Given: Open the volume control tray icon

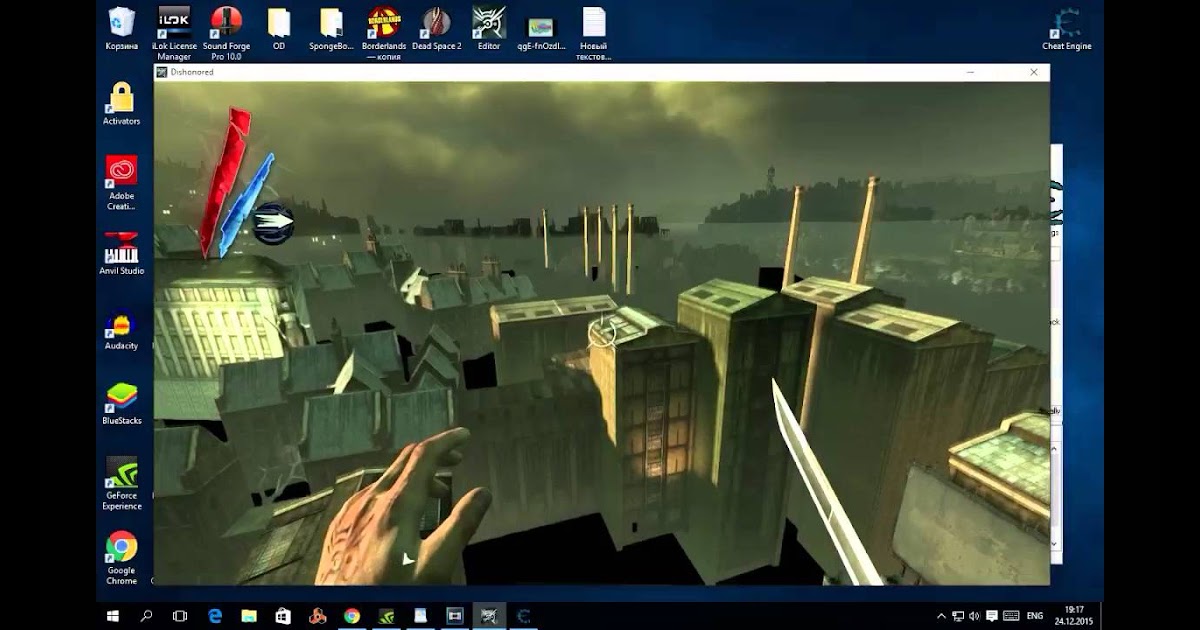Looking at the screenshot, I should tap(975, 616).
